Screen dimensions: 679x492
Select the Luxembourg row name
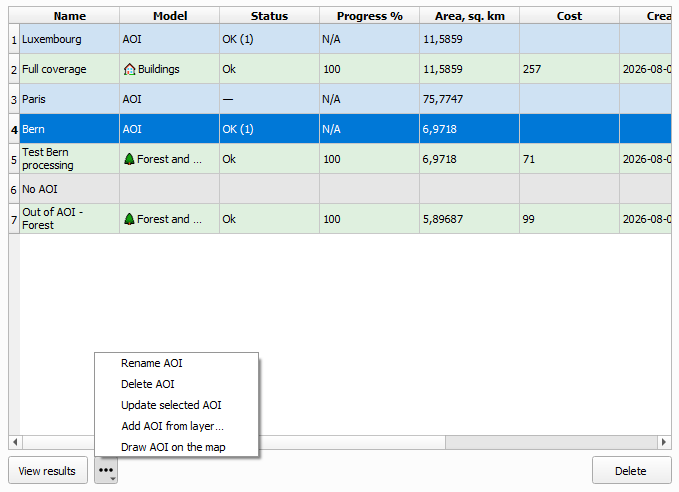click(x=52, y=39)
